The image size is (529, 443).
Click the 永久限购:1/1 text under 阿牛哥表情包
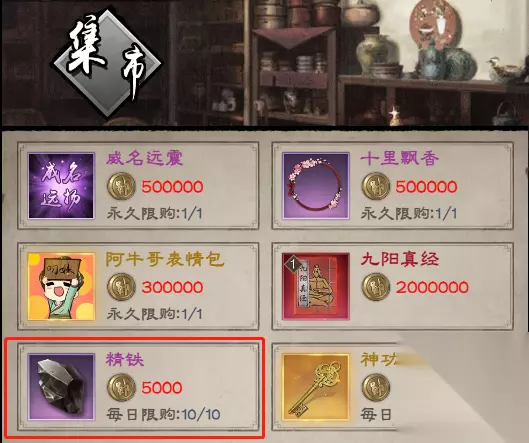(x=155, y=314)
